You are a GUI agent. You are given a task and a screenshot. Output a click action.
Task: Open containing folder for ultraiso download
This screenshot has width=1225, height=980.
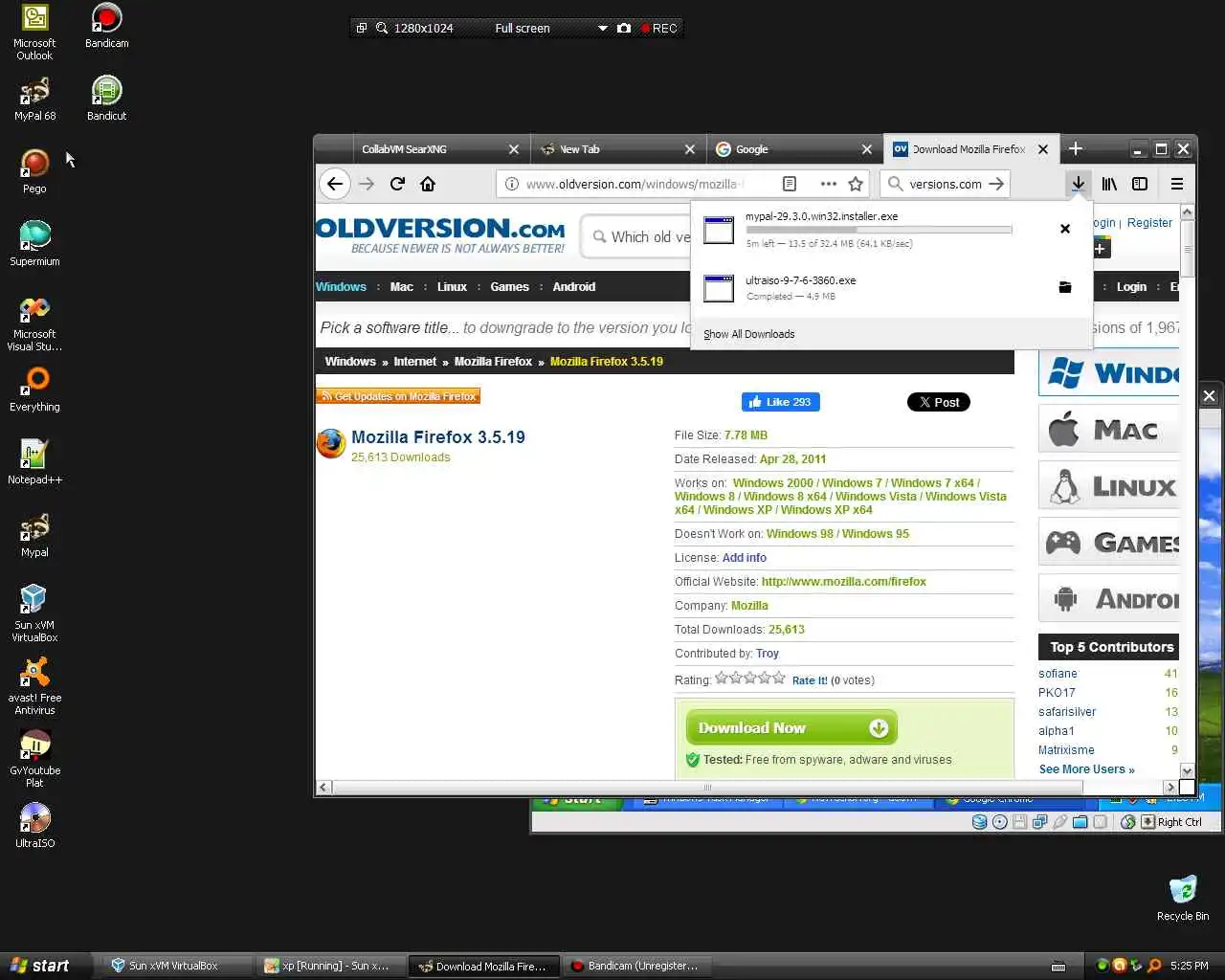(x=1065, y=287)
